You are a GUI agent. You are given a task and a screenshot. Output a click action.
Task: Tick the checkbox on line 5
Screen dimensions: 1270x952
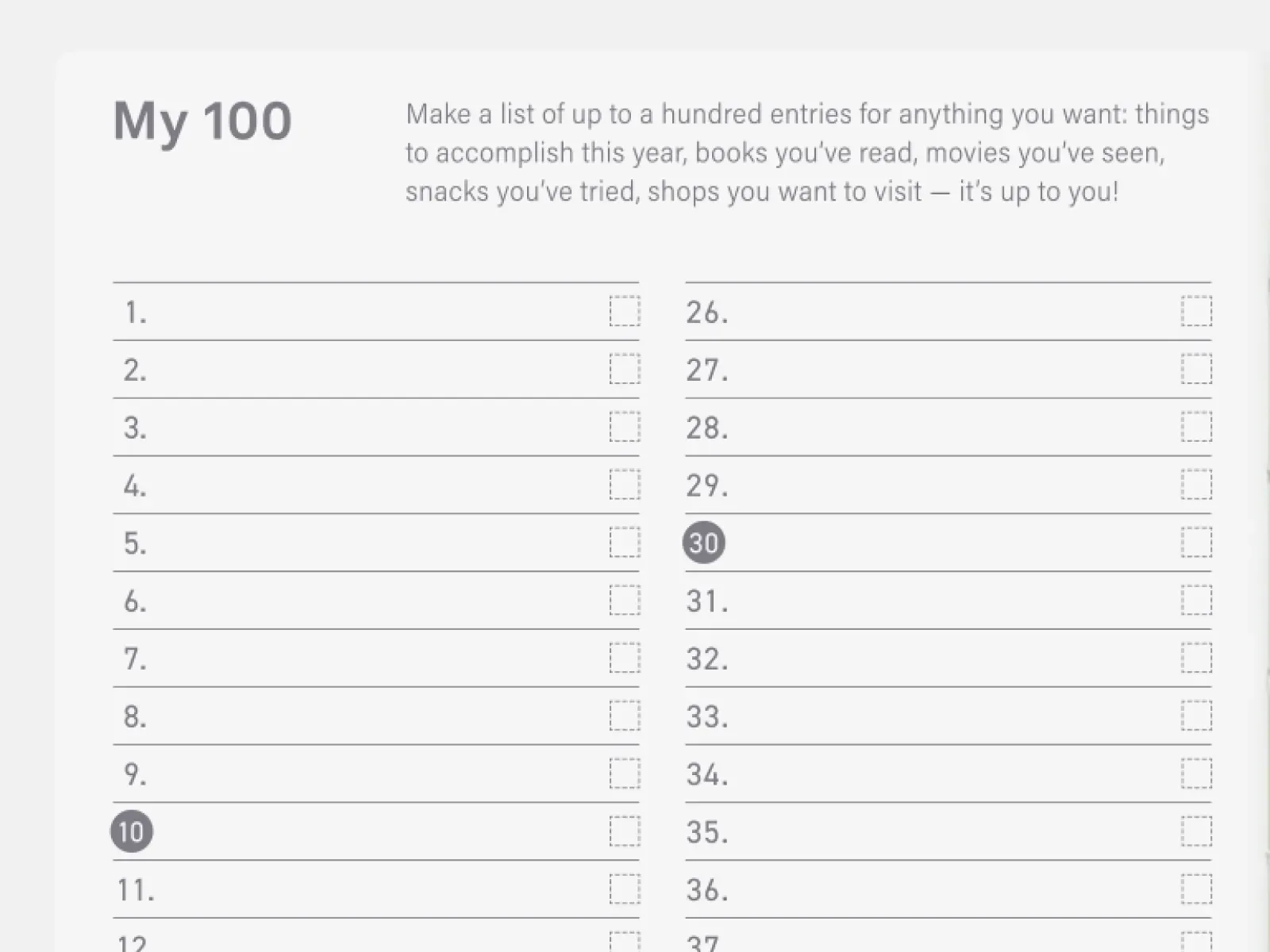pos(625,543)
